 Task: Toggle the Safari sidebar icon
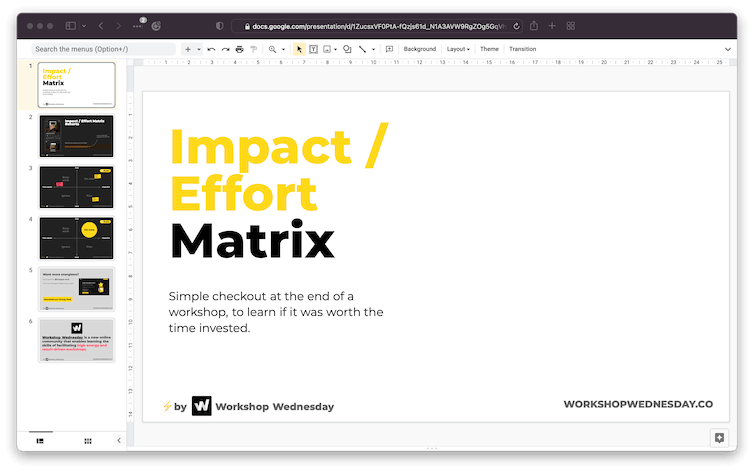click(71, 26)
